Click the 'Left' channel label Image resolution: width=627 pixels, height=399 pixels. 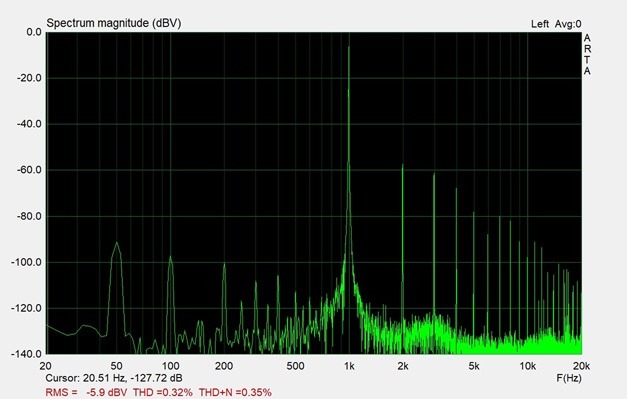(540, 24)
